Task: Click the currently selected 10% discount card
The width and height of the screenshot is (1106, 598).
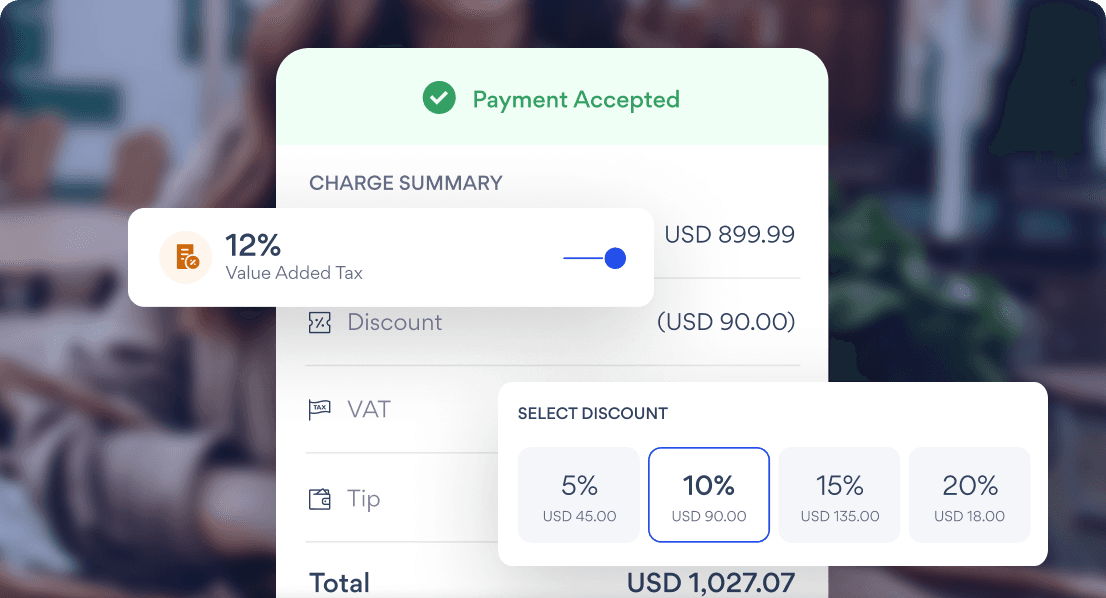Action: [708, 494]
